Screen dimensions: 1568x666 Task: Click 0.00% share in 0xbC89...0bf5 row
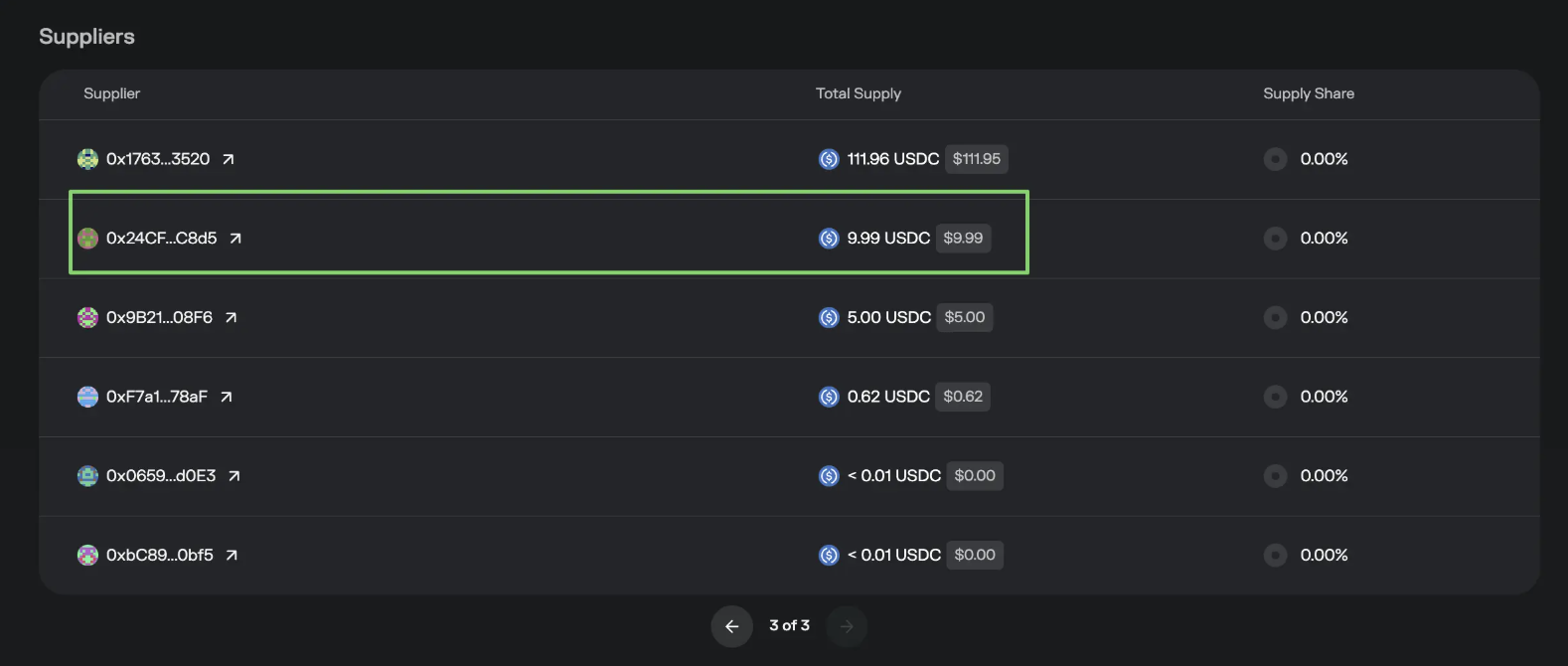coord(1325,556)
